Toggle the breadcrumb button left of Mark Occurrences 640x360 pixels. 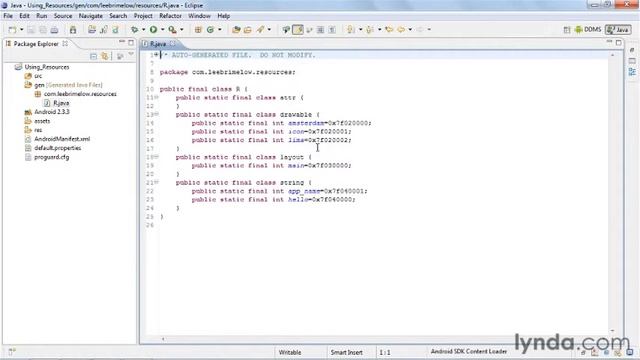pos(286,30)
